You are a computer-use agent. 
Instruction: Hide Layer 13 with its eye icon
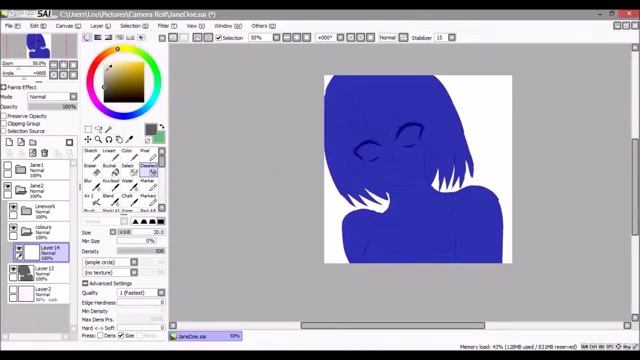pos(13,269)
